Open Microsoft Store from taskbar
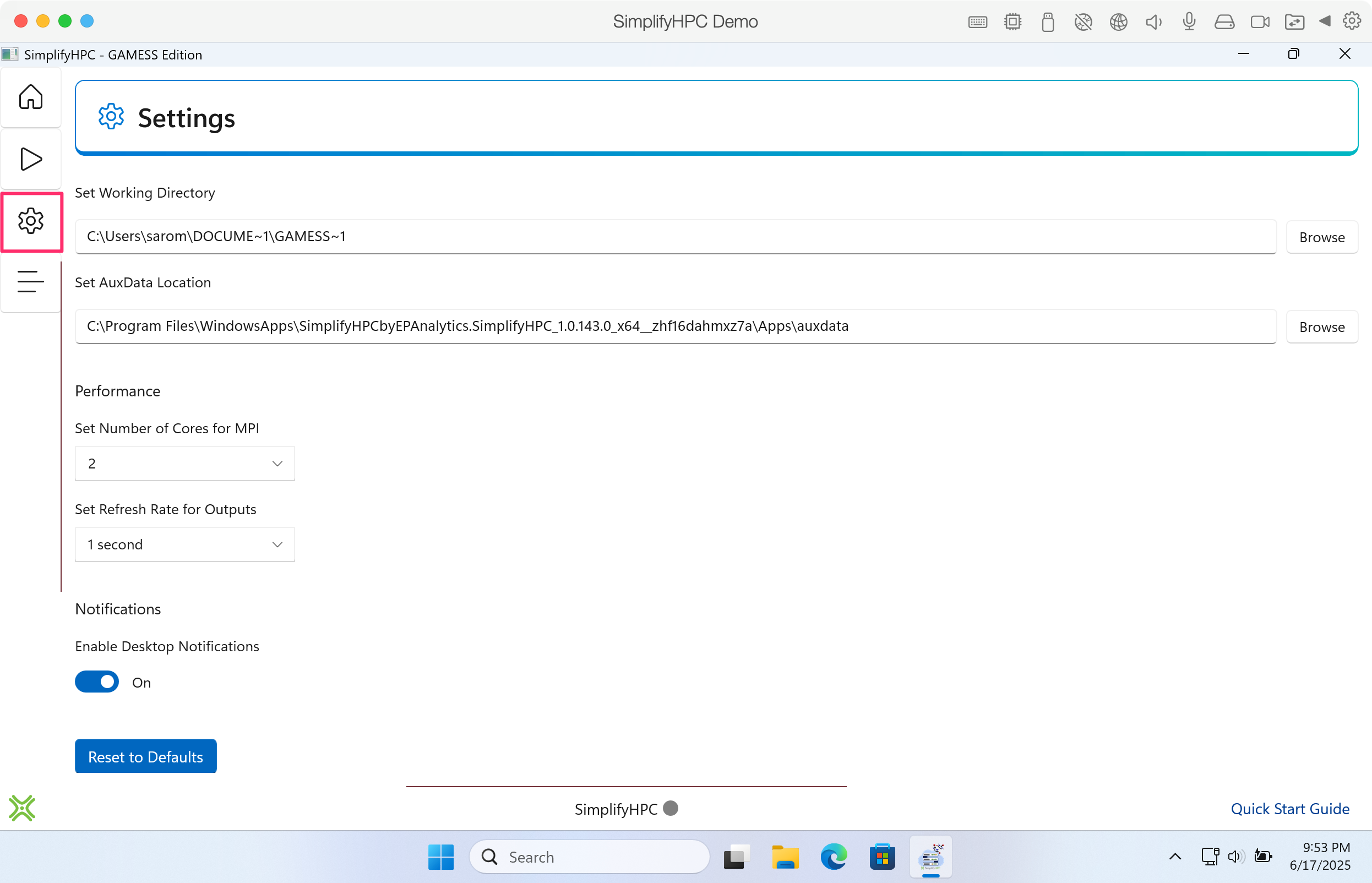This screenshot has height=883, width=1372. 882,857
